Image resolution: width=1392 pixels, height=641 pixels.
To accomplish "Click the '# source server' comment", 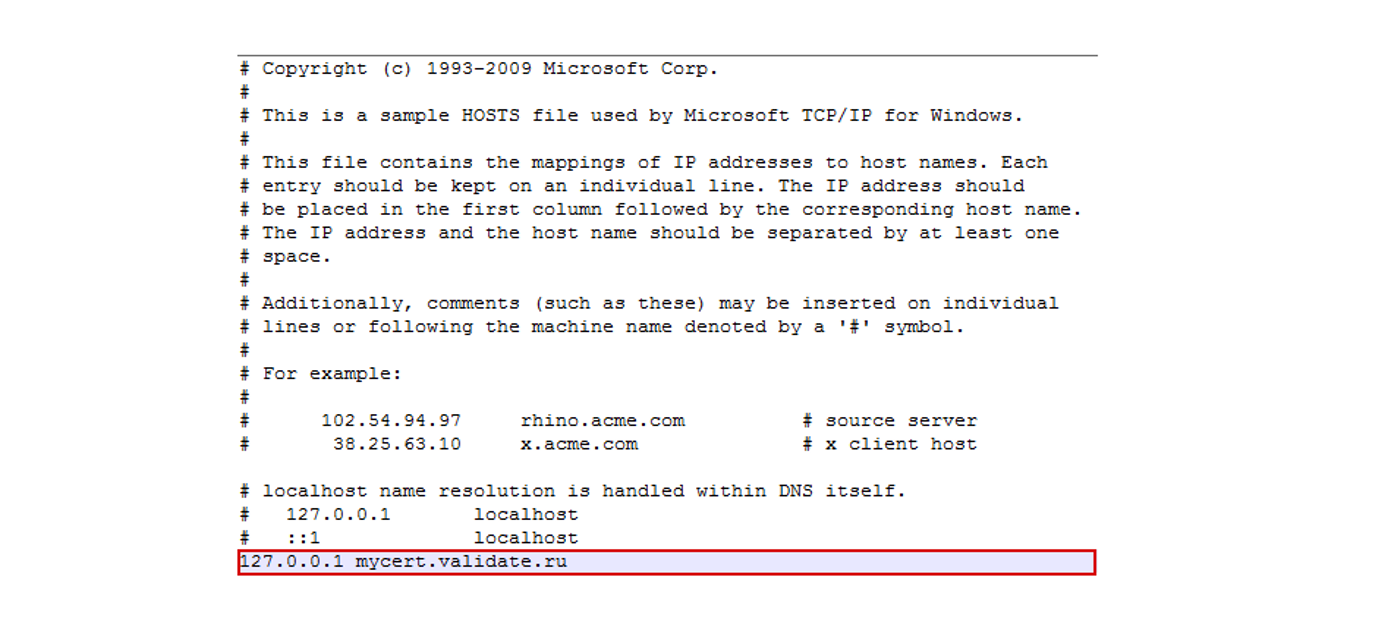I will 889,421.
